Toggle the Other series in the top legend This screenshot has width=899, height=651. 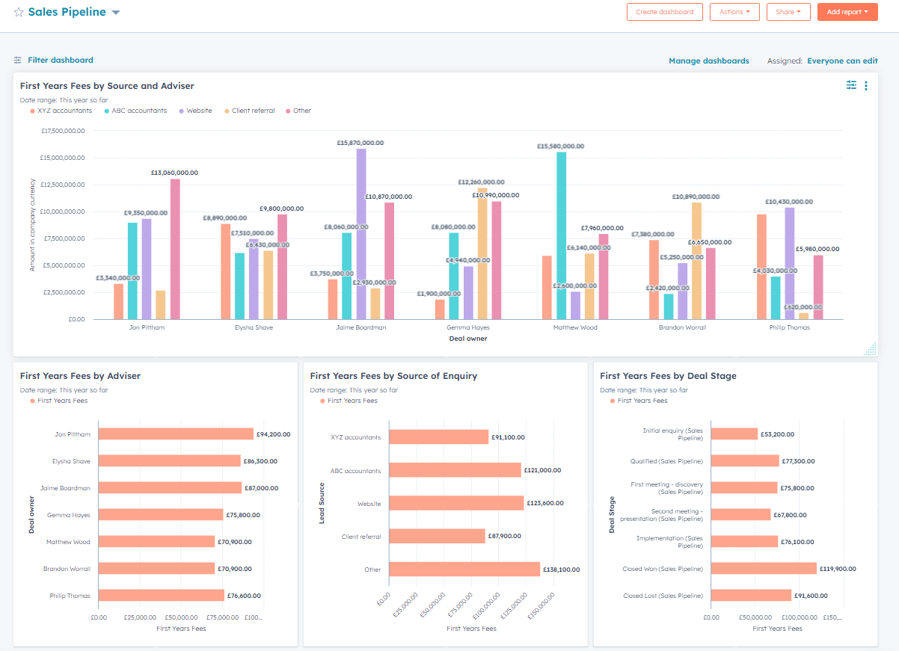click(x=299, y=111)
